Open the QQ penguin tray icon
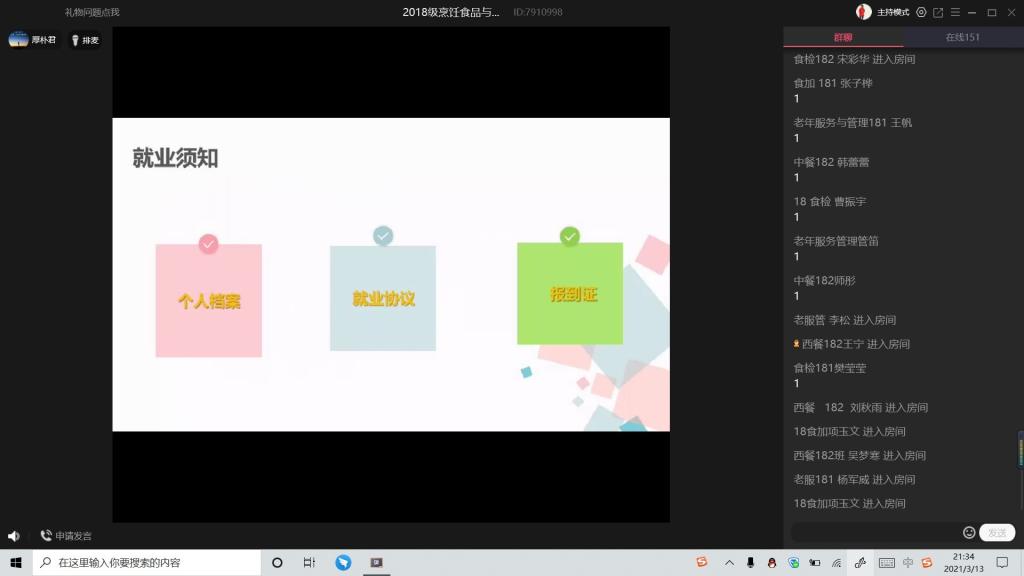The height and width of the screenshot is (576, 1024). (x=772, y=563)
